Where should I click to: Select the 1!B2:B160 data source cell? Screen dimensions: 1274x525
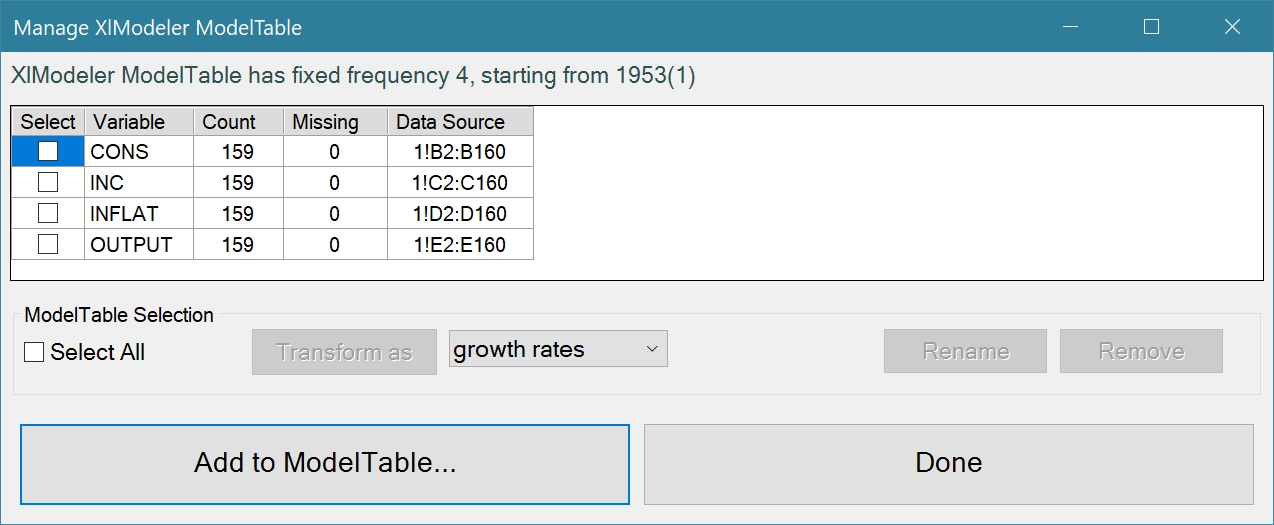pos(461,152)
